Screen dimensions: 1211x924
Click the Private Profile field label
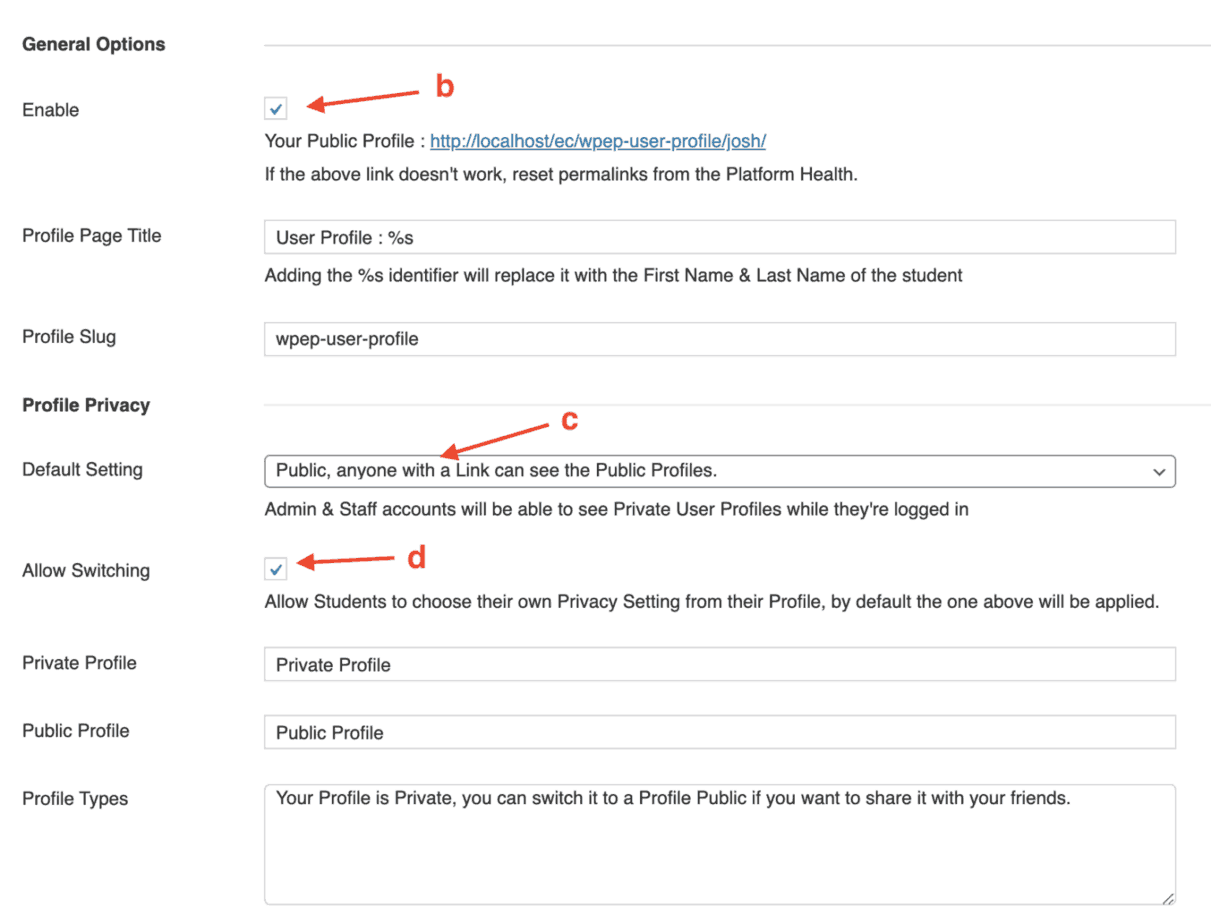[x=79, y=663]
